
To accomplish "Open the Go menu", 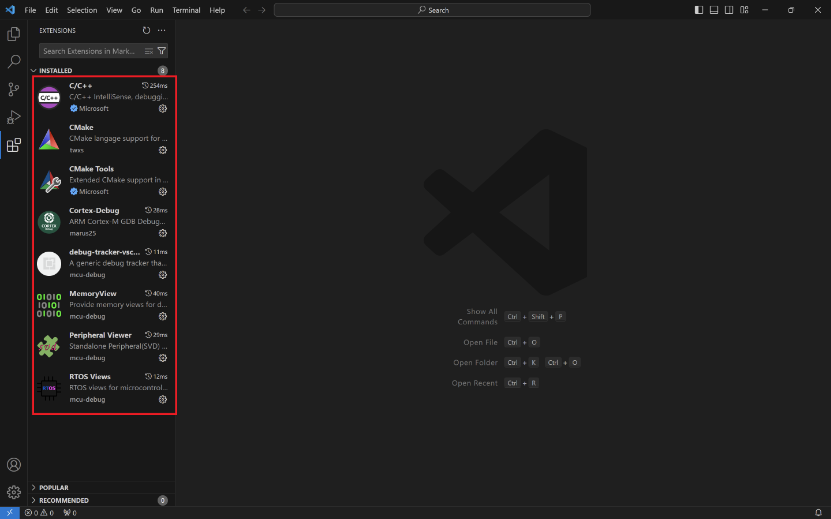I will tap(136, 10).
